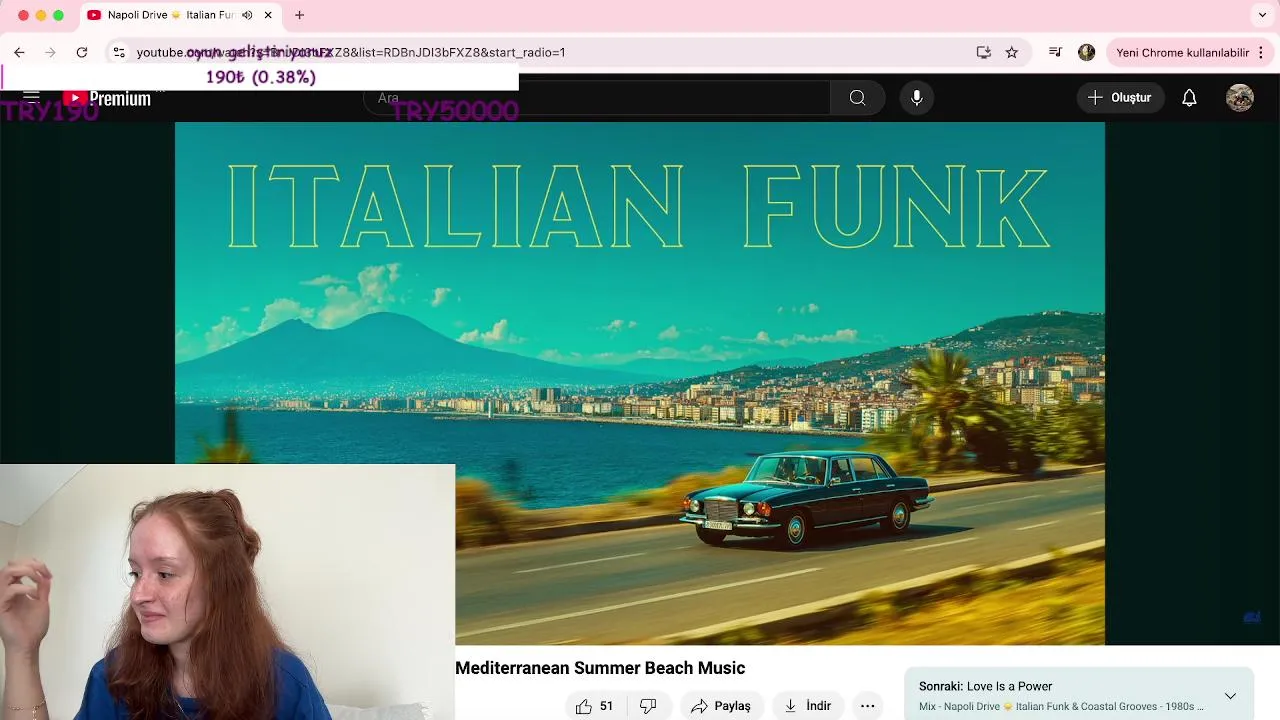Click the address bar URL
Image resolution: width=1280 pixels, height=720 pixels.
(351, 52)
